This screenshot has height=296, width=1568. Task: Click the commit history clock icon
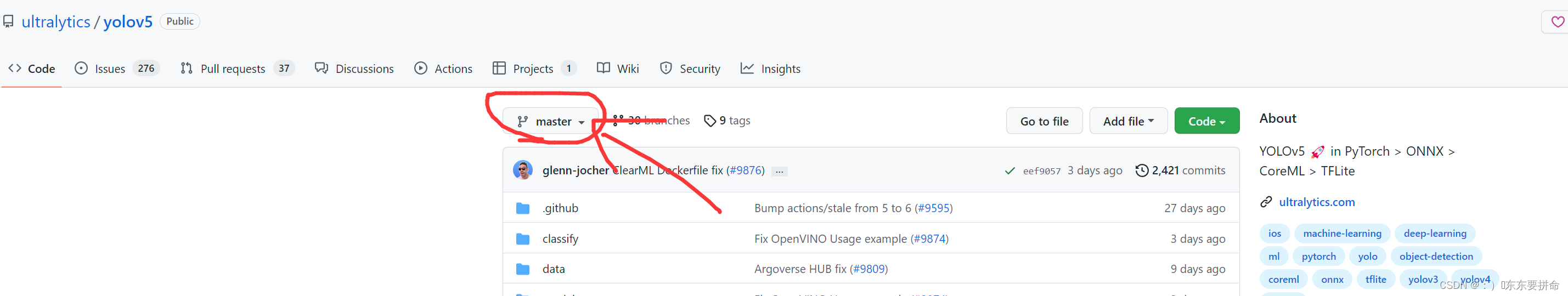tap(1142, 171)
